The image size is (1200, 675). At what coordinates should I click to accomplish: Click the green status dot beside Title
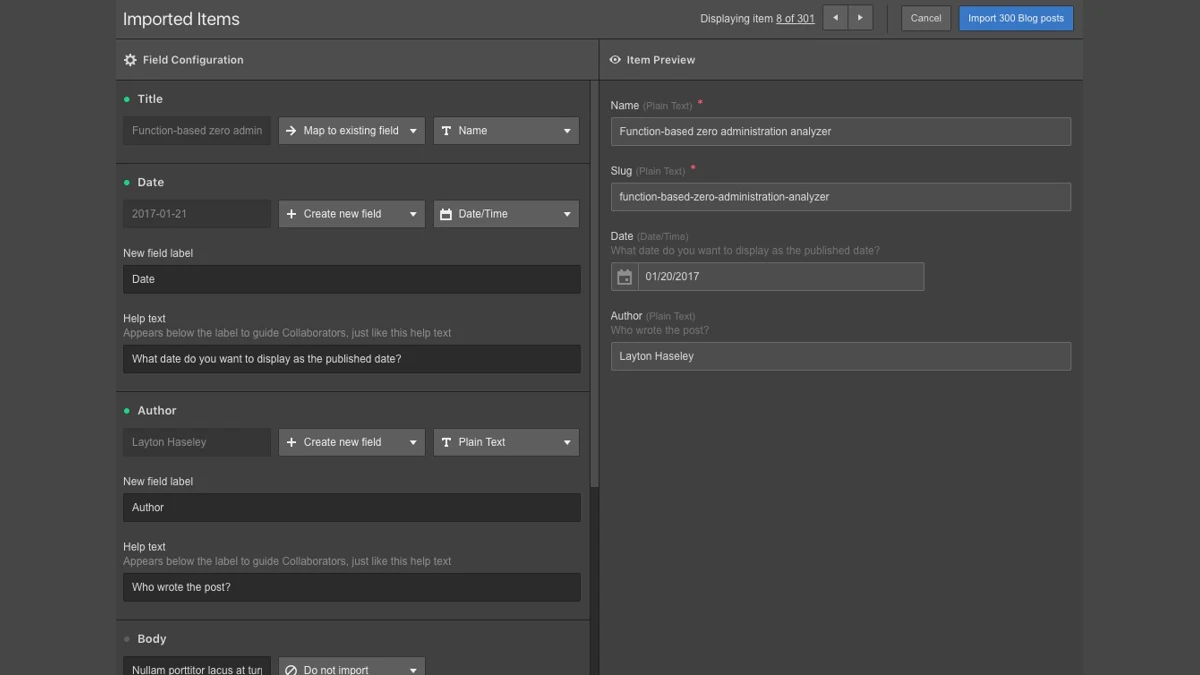point(127,99)
